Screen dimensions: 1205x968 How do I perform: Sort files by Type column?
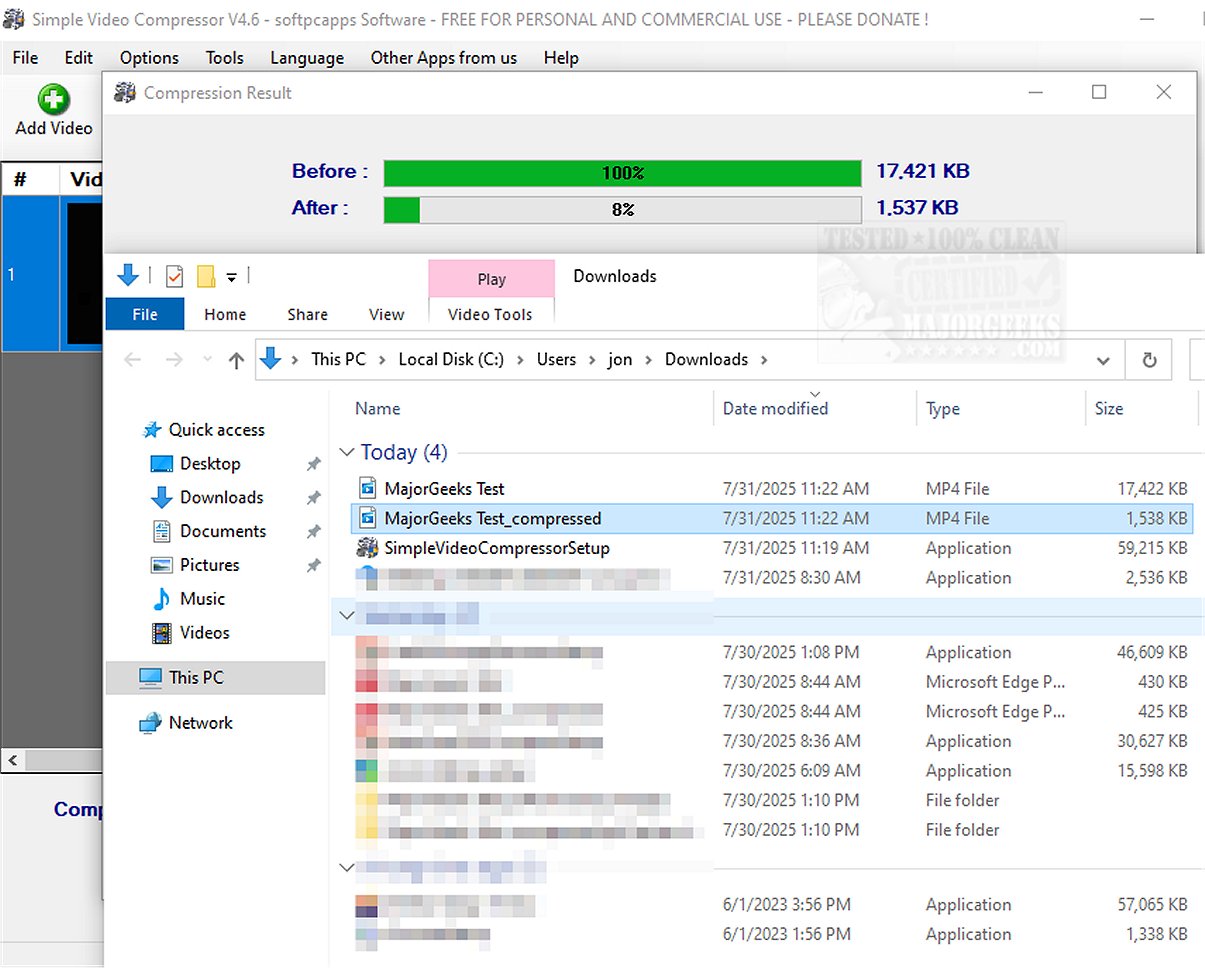click(x=942, y=408)
